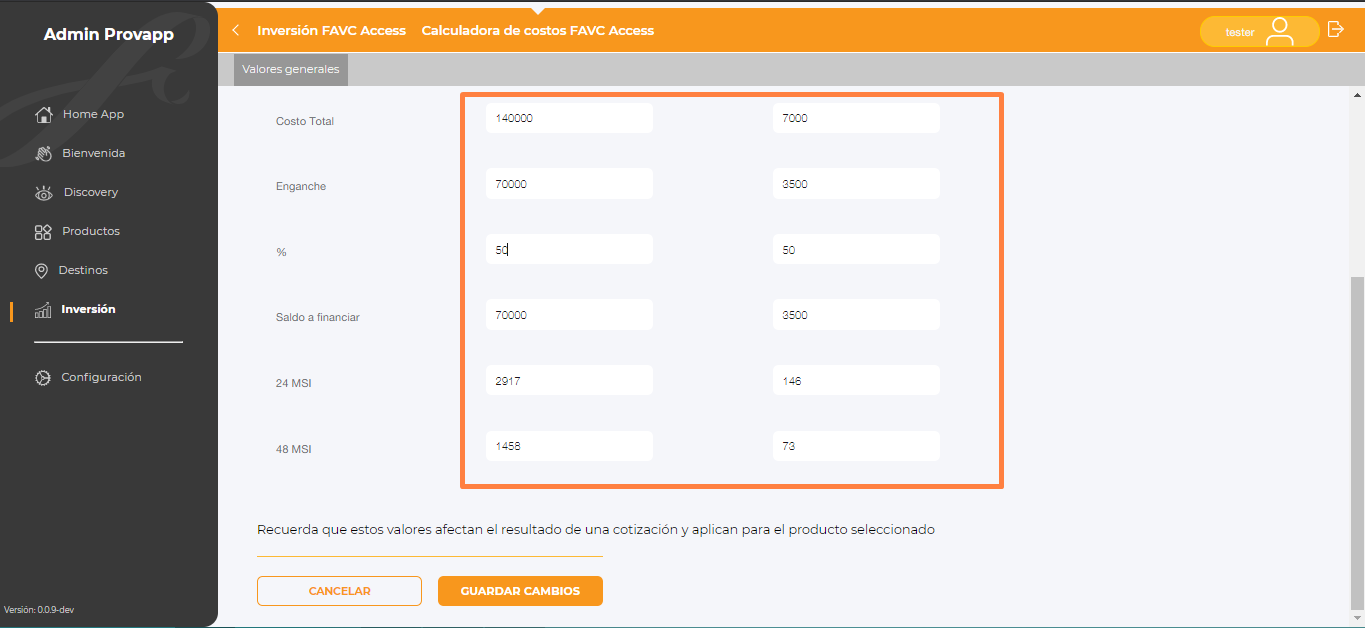Focus Costo Total field with 140000
Screen dimensions: 1365x628
point(569,118)
